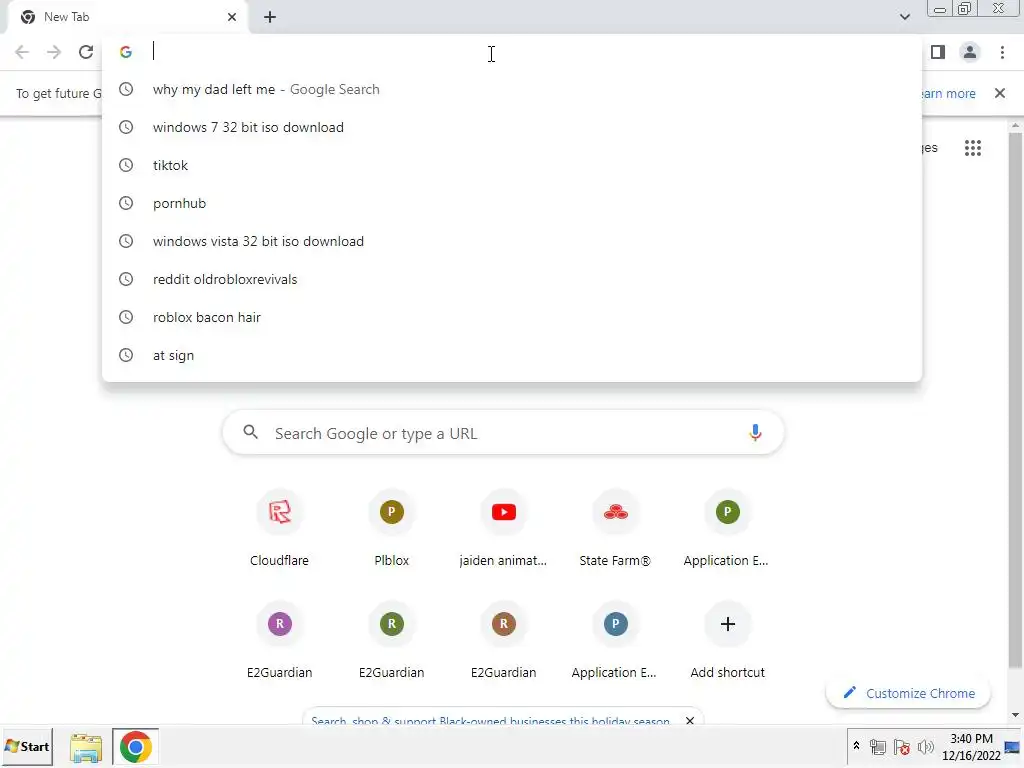This screenshot has height=768, width=1024.
Task: Open the Chrome three-dot menu
Action: point(1002,52)
